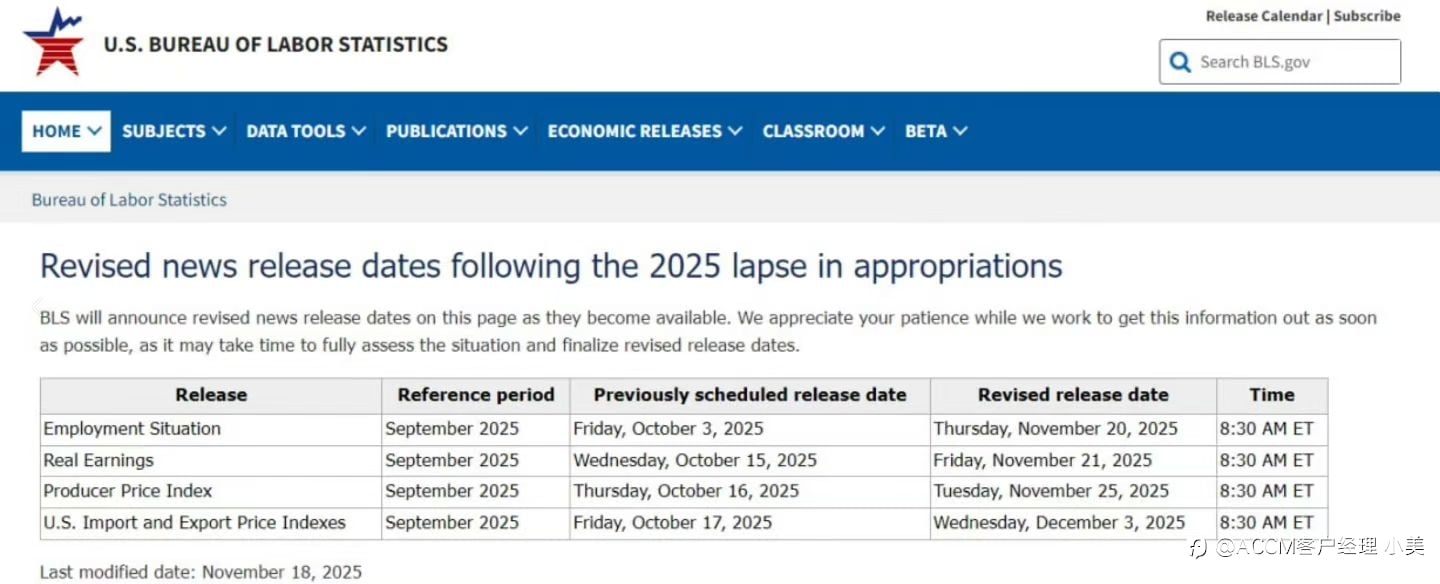The image size is (1440, 584).
Task: Click the Real Earnings table cell
Action: [99, 460]
